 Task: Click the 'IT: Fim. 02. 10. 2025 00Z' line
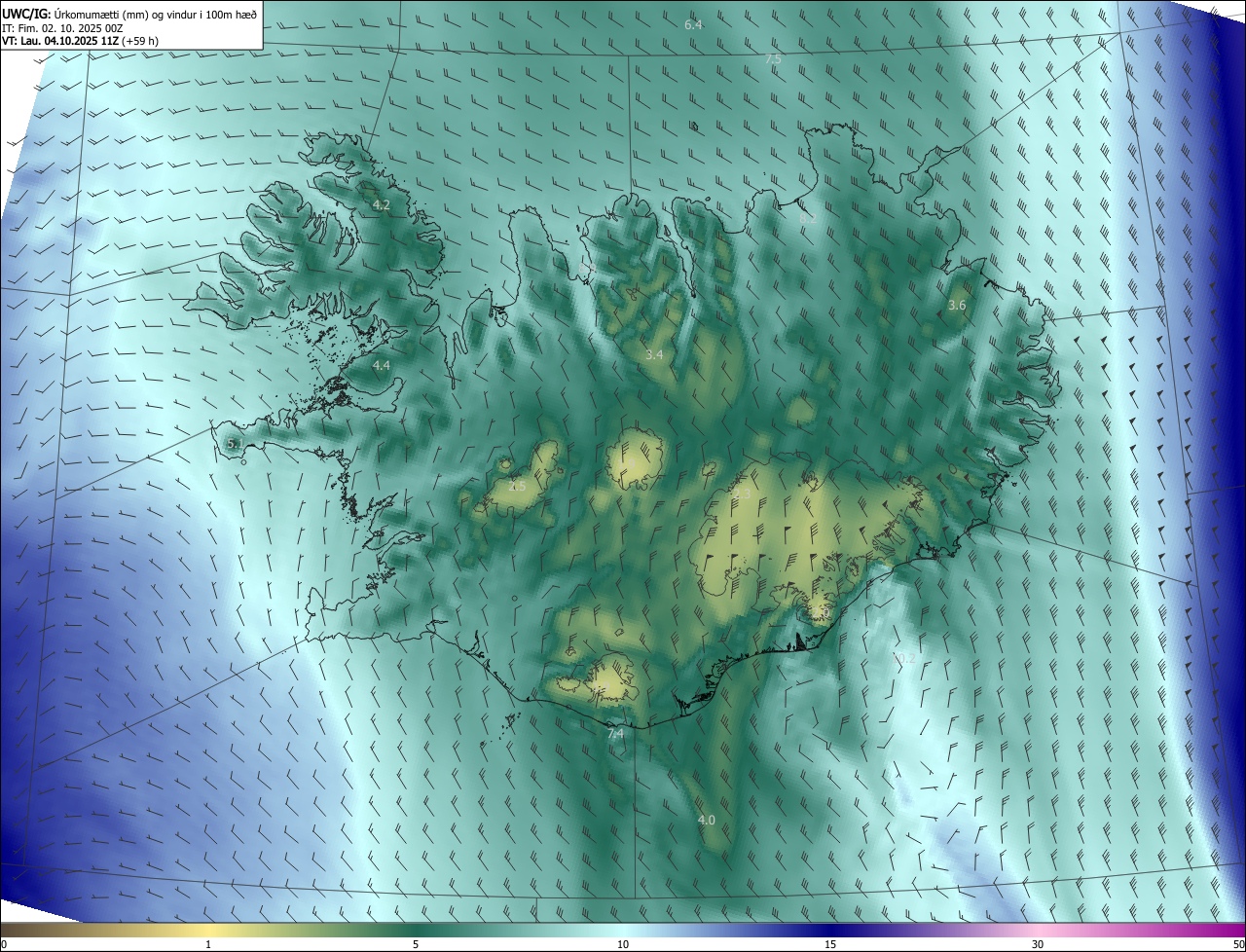point(63,27)
